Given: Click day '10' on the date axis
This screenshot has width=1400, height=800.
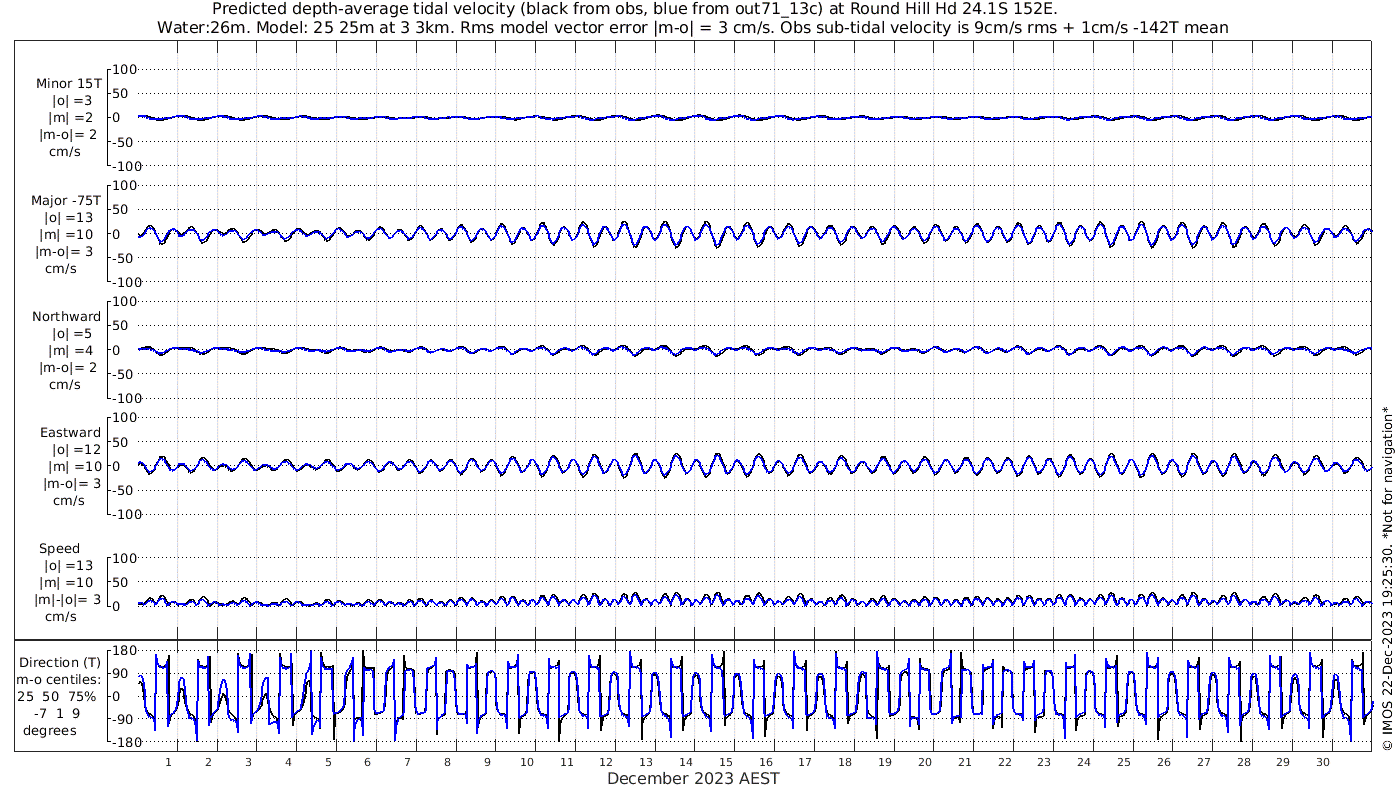Looking at the screenshot, I should [x=527, y=762].
